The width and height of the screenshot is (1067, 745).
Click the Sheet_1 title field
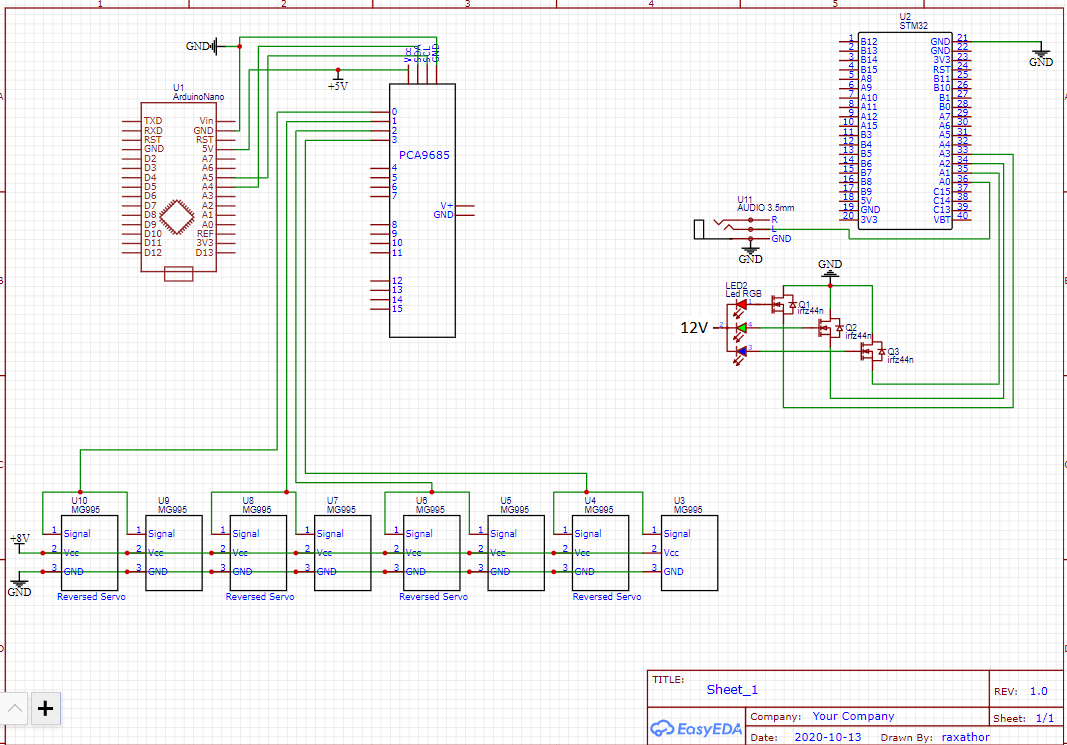coord(732,690)
